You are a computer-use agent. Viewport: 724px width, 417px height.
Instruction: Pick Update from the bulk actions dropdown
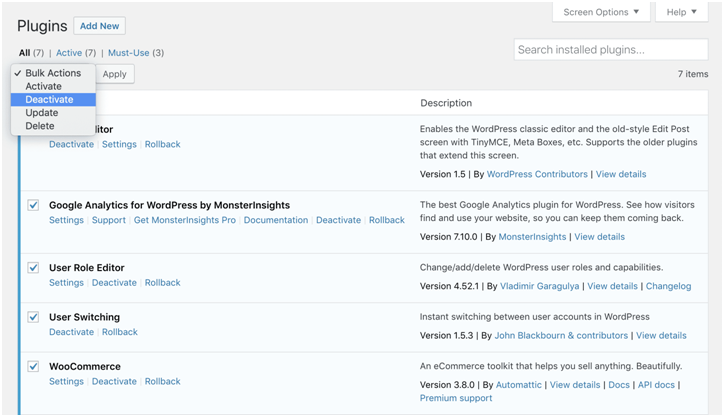(x=41, y=113)
